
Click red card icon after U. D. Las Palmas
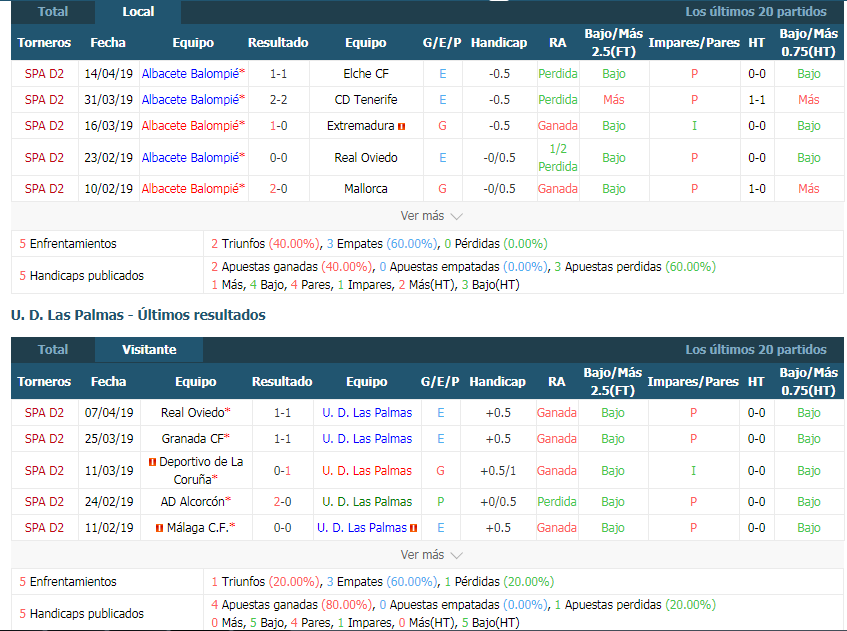click(x=413, y=528)
